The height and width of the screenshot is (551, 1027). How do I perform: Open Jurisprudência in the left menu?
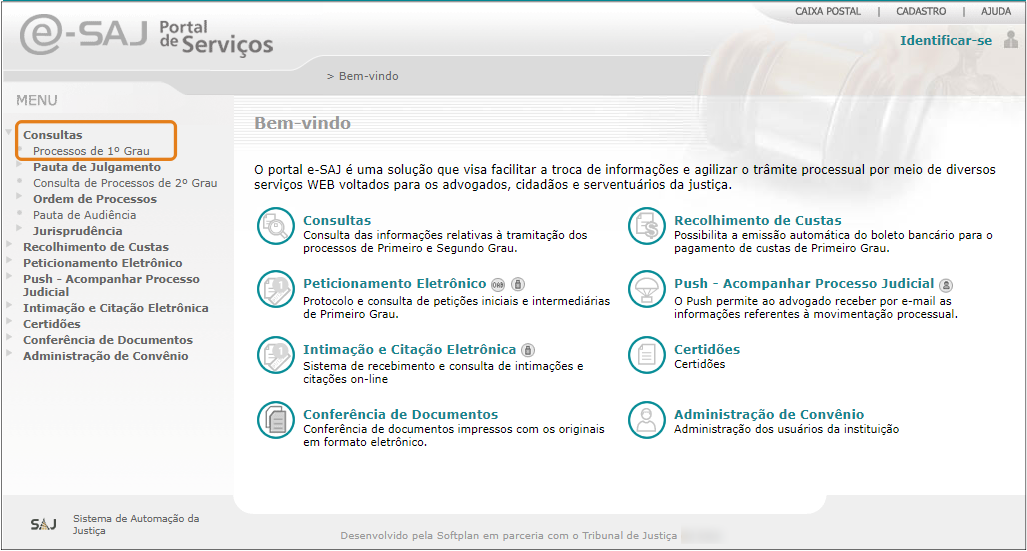click(78, 231)
